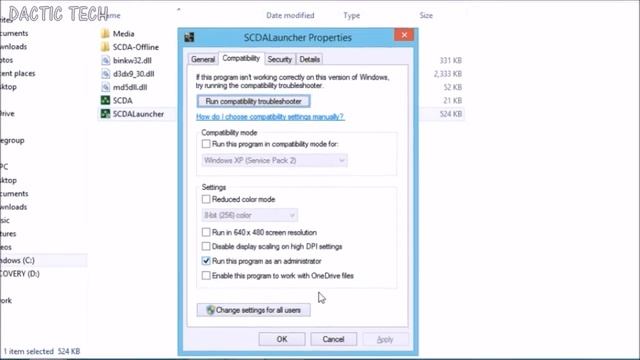Click Run compatibility troubleshooter button
The height and width of the screenshot is (360, 640).
point(253,101)
